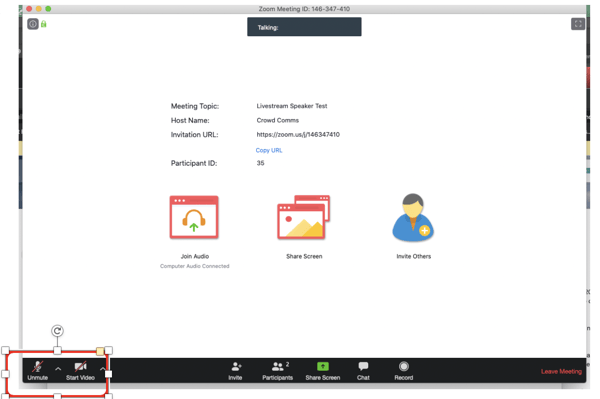Minimize the Zoom window with yellow button

(39, 9)
